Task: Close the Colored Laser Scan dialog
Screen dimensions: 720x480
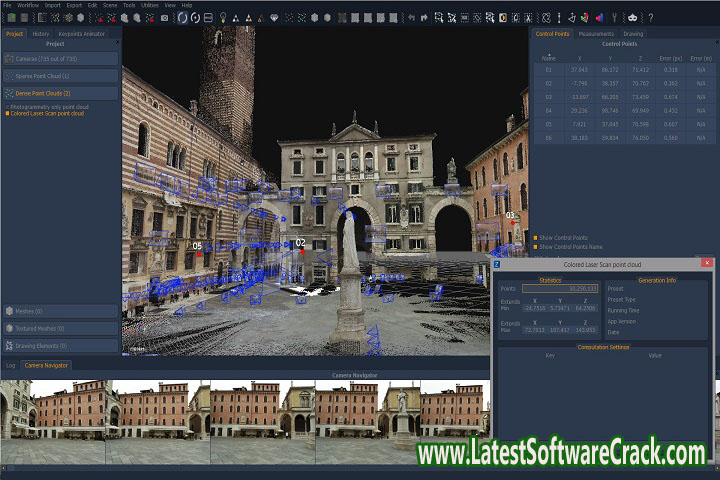Action: click(707, 264)
